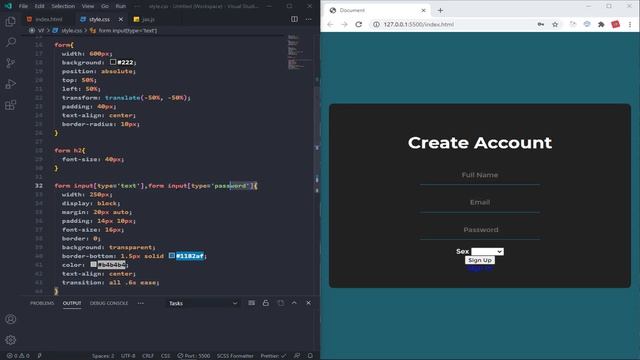Image resolution: width=640 pixels, height=360 pixels.
Task: Open a new Chrome tab
Action: coord(440,10)
